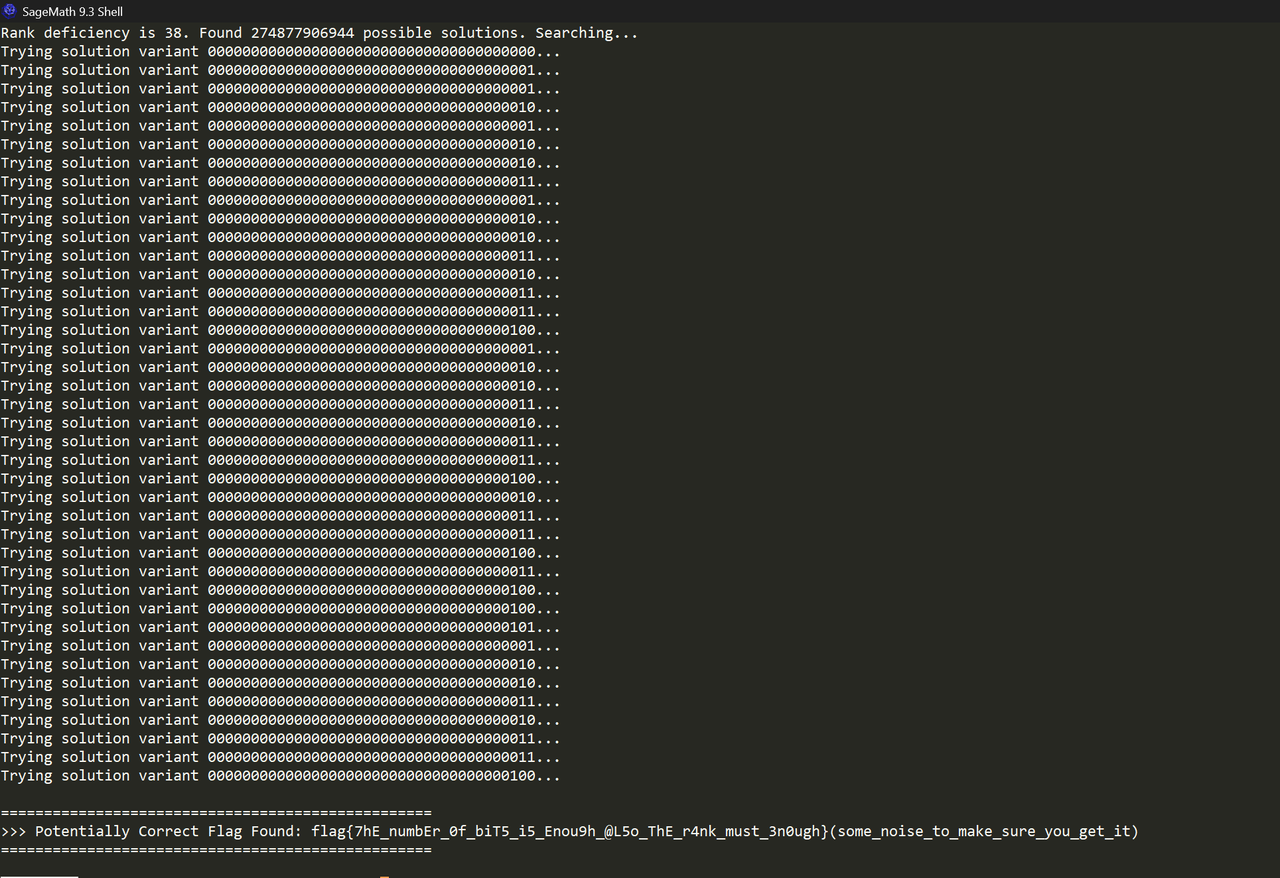Click the empty terminal area right of variant lines
Screen dimensions: 1280x878
point(900,400)
